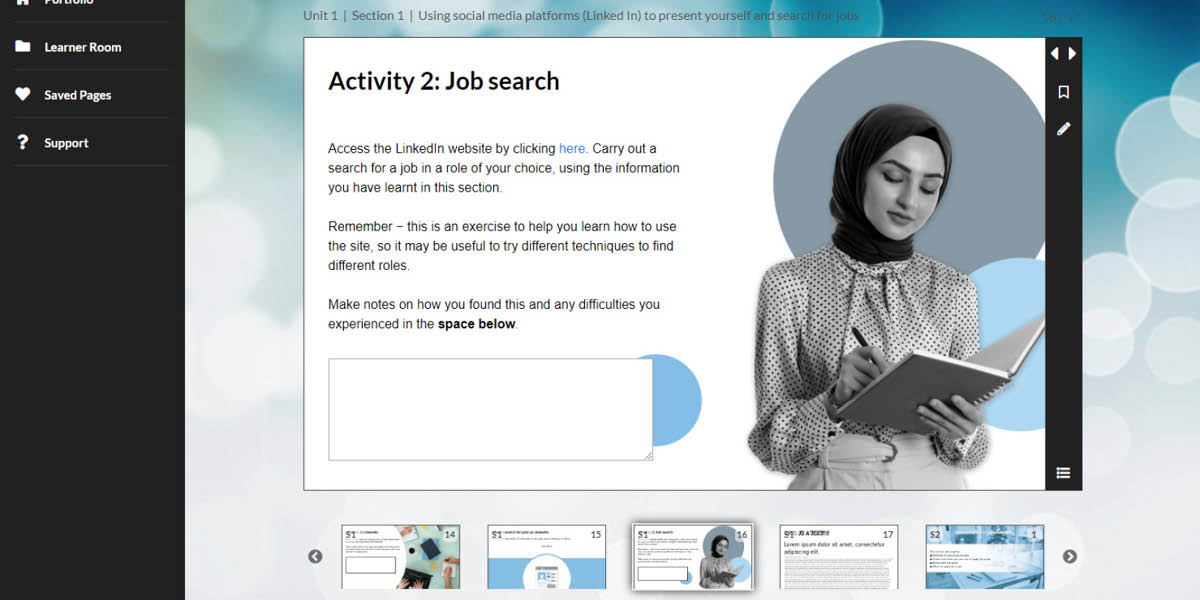The width and height of the screenshot is (1200, 600).
Task: Click the Learner Room folder icon
Action: click(x=23, y=46)
